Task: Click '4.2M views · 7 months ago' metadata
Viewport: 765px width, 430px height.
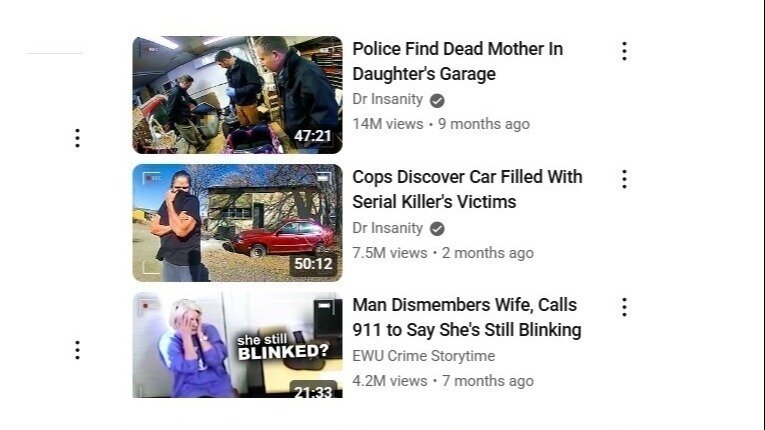Action: coord(443,381)
